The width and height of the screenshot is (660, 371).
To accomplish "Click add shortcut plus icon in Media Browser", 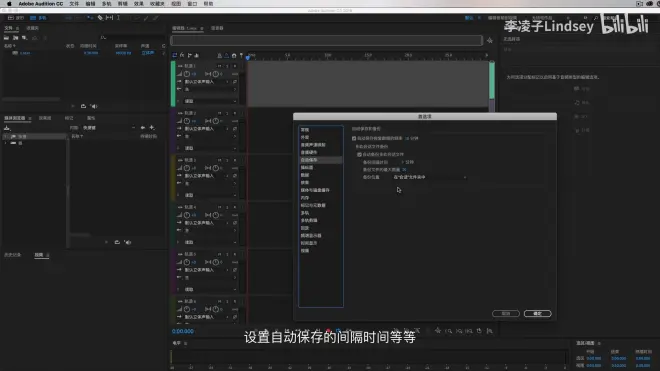I will pos(152,128).
